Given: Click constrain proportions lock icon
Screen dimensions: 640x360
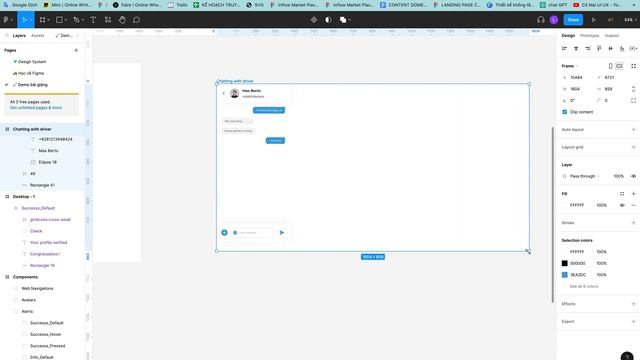Looking at the screenshot, I should tap(633, 89).
